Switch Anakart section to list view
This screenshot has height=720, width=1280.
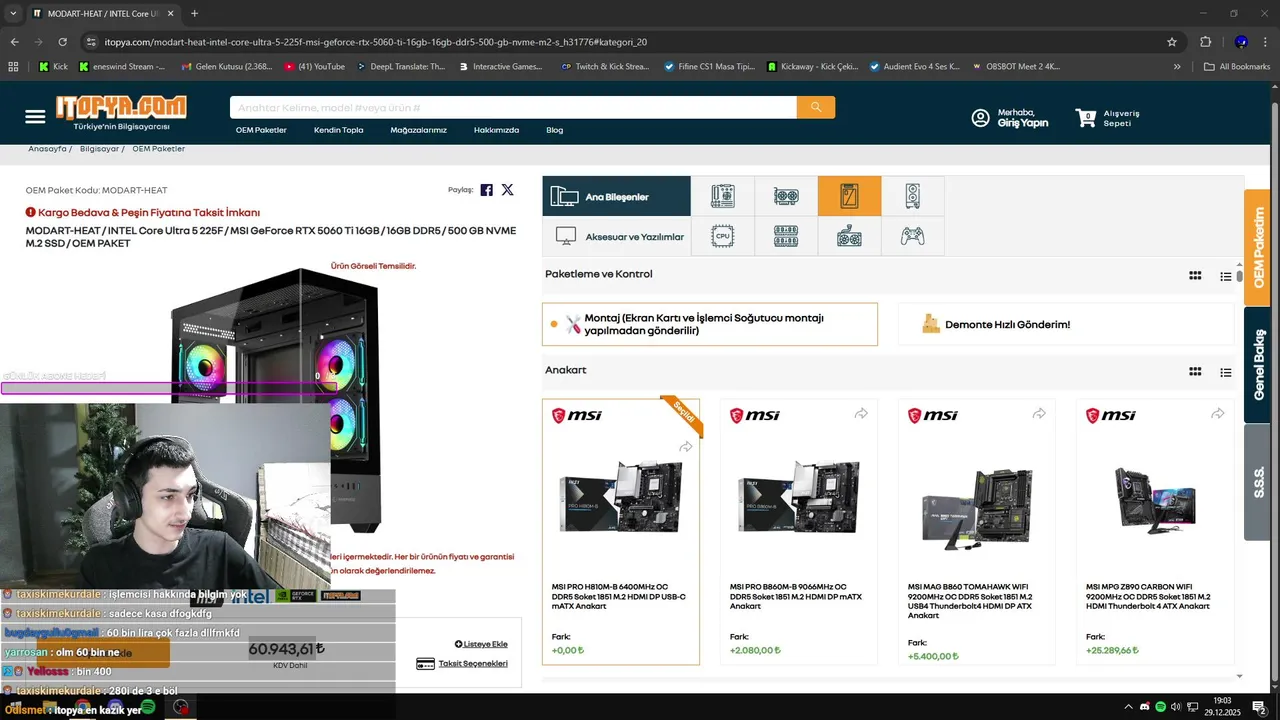(x=1226, y=372)
